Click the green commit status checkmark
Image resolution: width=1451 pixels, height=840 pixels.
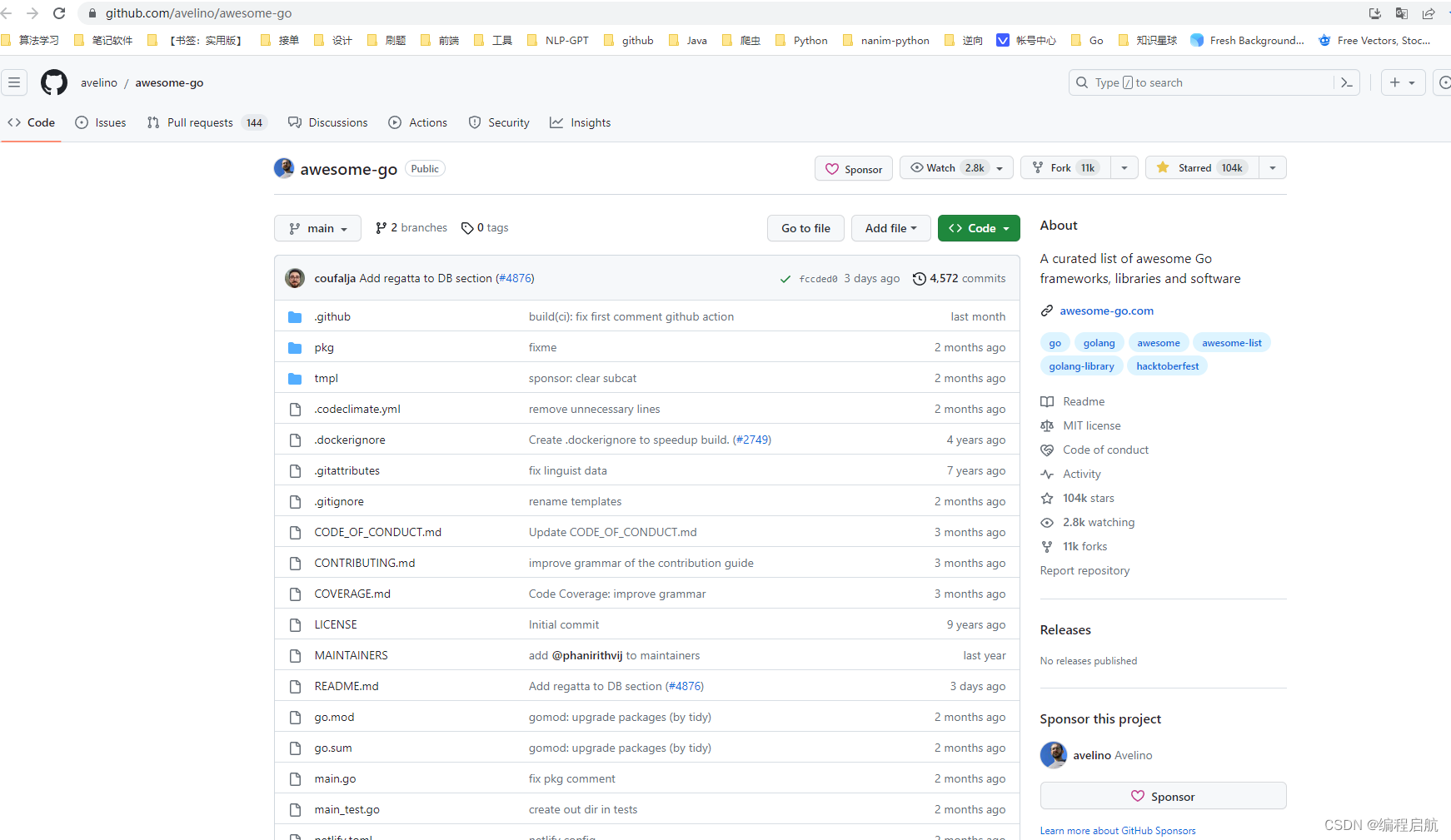click(x=785, y=279)
